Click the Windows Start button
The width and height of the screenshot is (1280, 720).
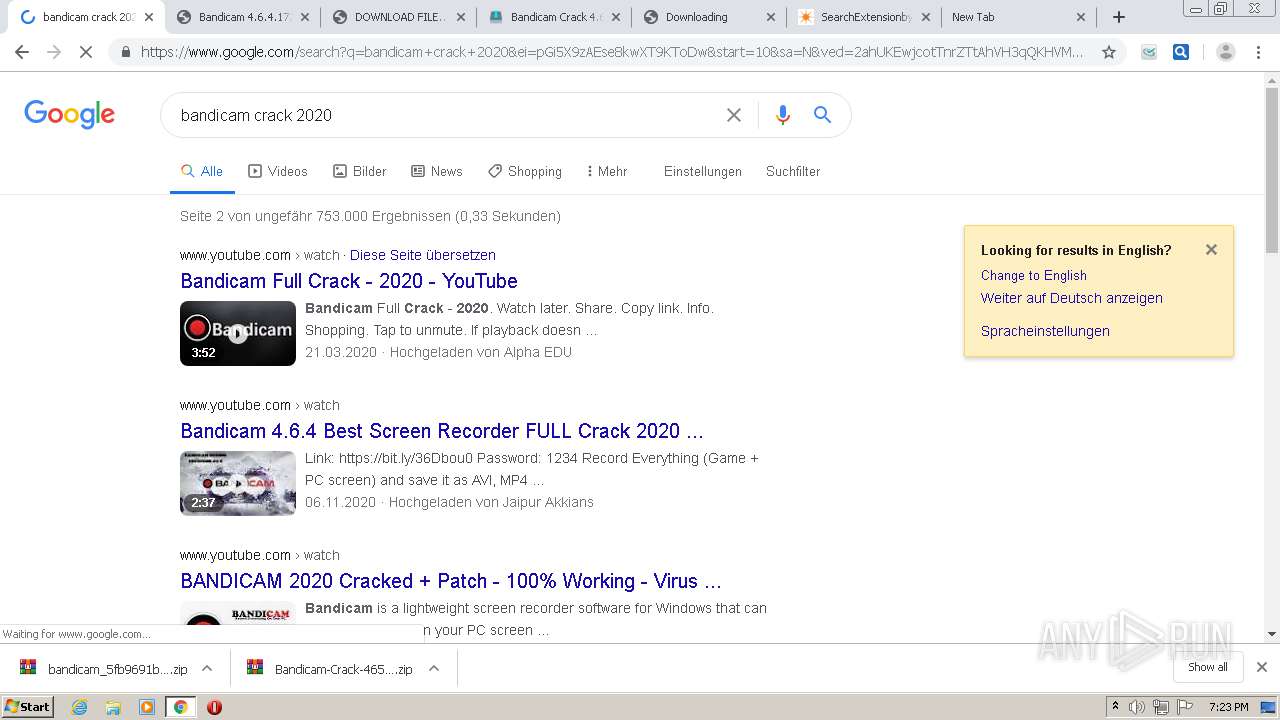click(28, 707)
